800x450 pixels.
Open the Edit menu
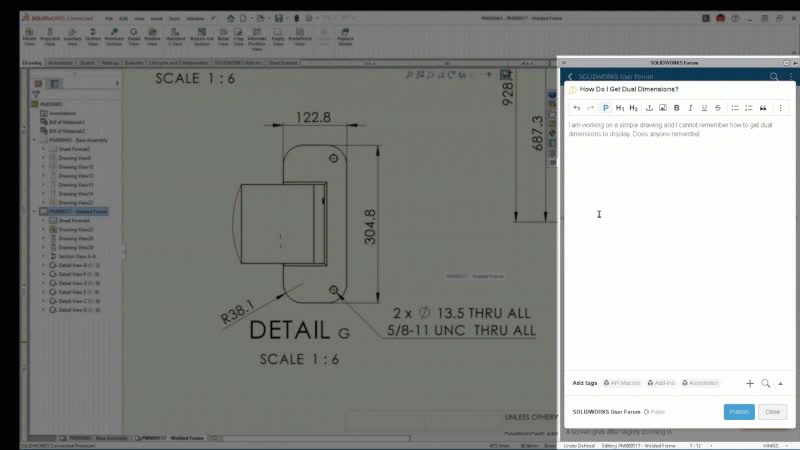[123, 18]
